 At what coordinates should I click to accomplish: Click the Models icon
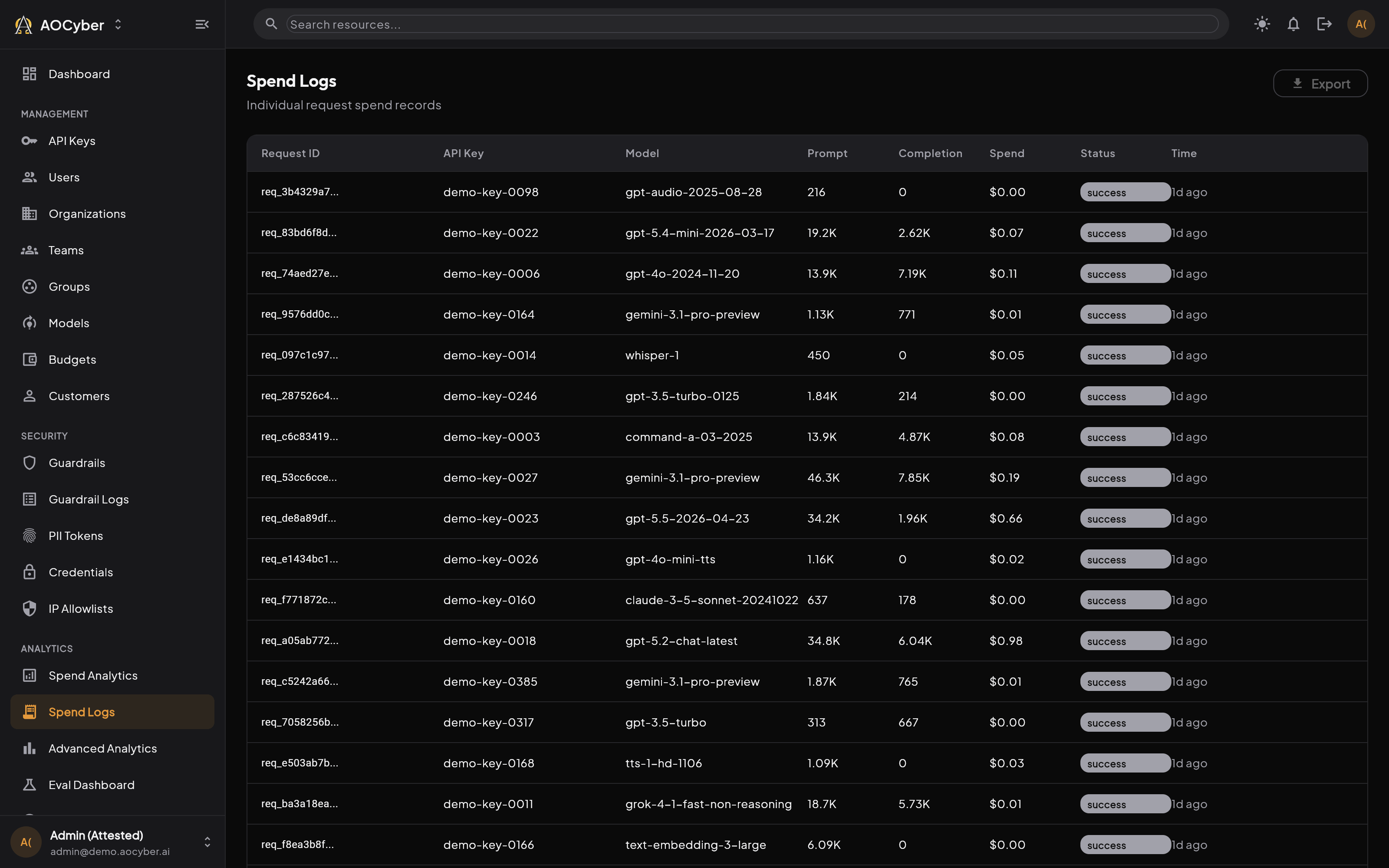(29, 323)
